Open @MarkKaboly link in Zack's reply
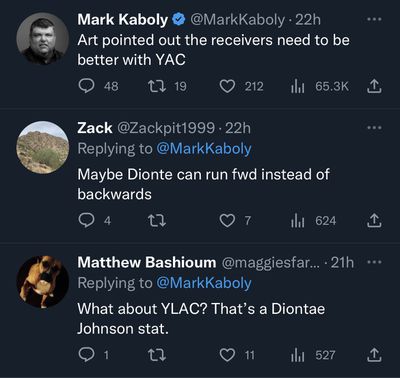Image resolution: width=400 pixels, height=378 pixels. 204,149
